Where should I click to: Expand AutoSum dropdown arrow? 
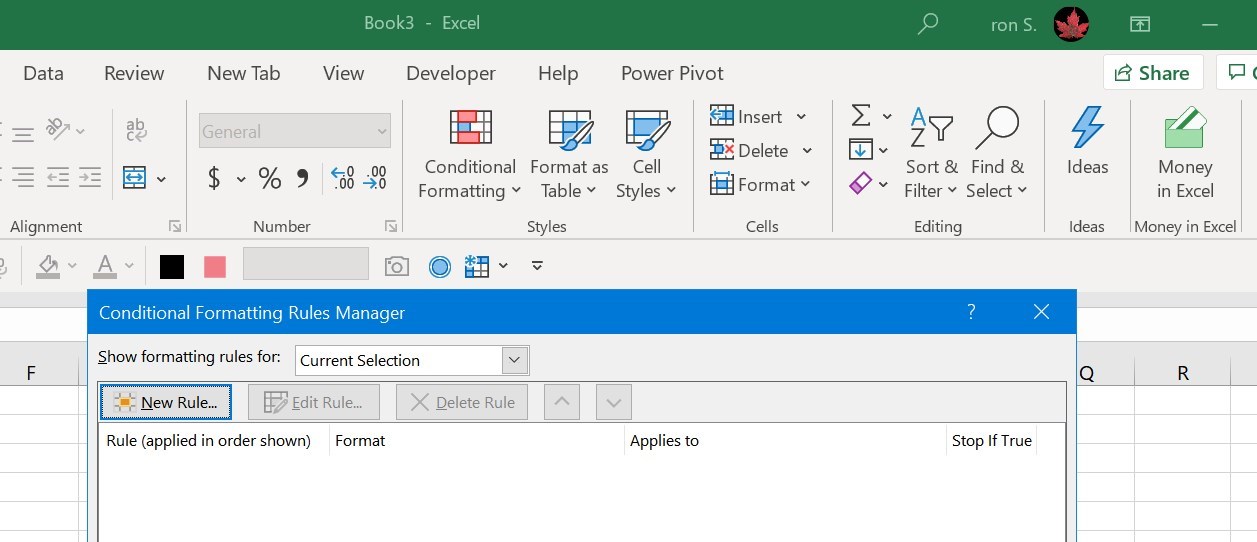pos(886,117)
